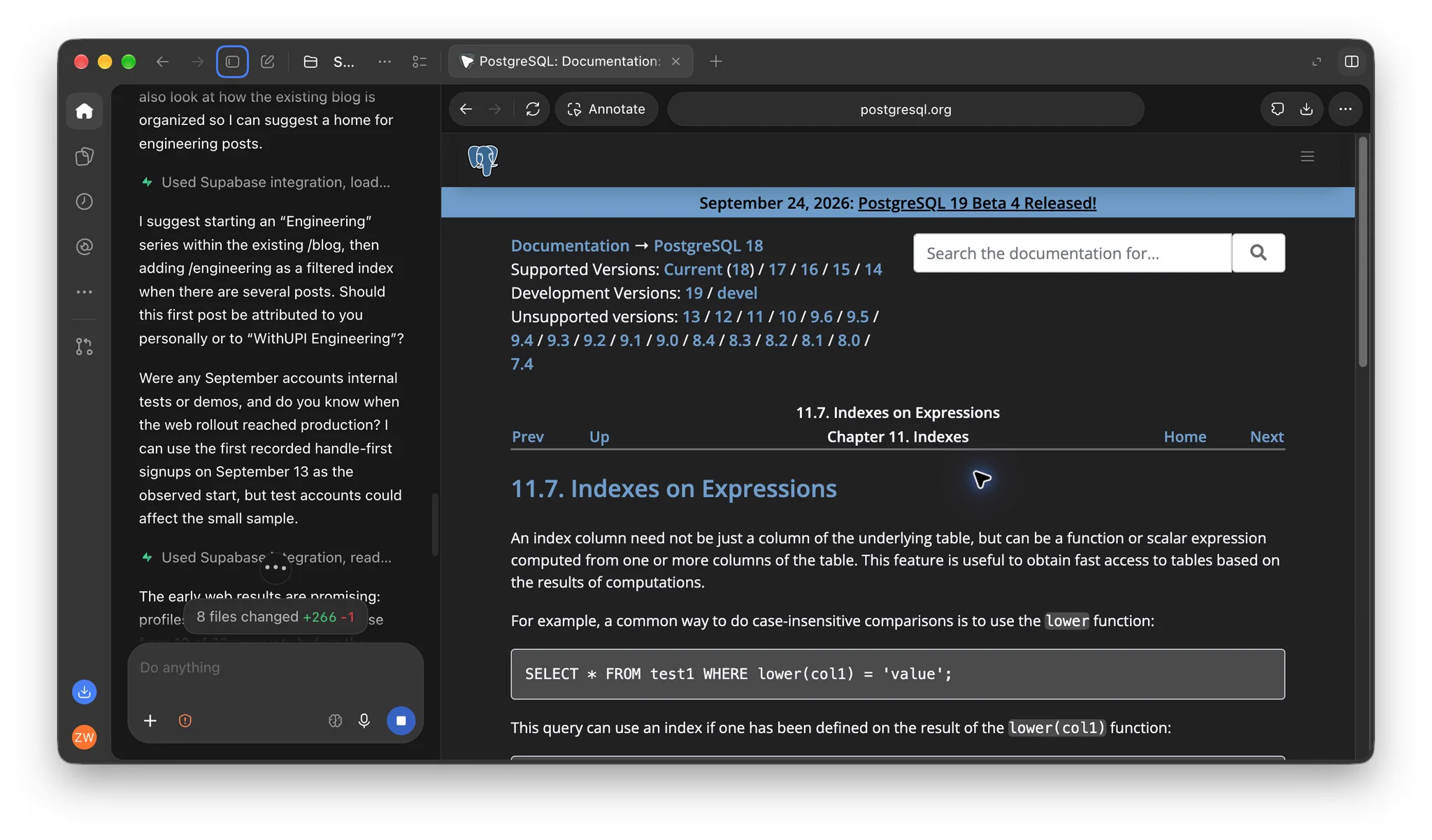Screen dimensions: 1432x840
Task: Click the download icon in browser toolbar
Action: pyautogui.click(x=1306, y=109)
